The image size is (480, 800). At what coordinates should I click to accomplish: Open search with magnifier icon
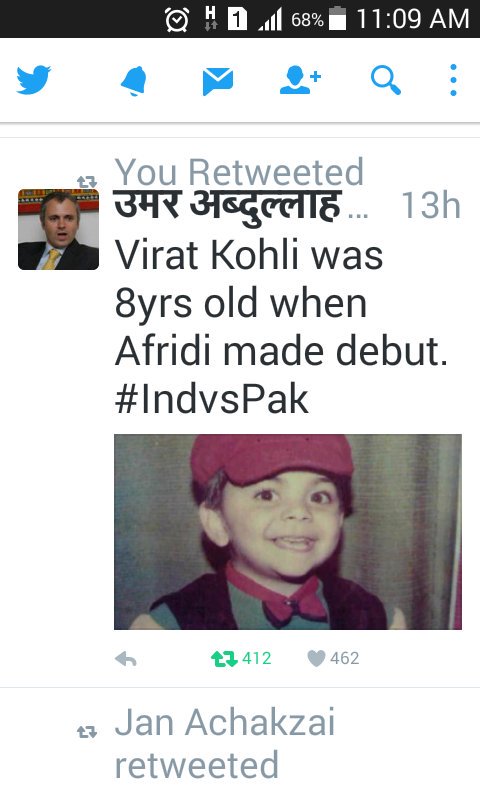pyautogui.click(x=386, y=81)
